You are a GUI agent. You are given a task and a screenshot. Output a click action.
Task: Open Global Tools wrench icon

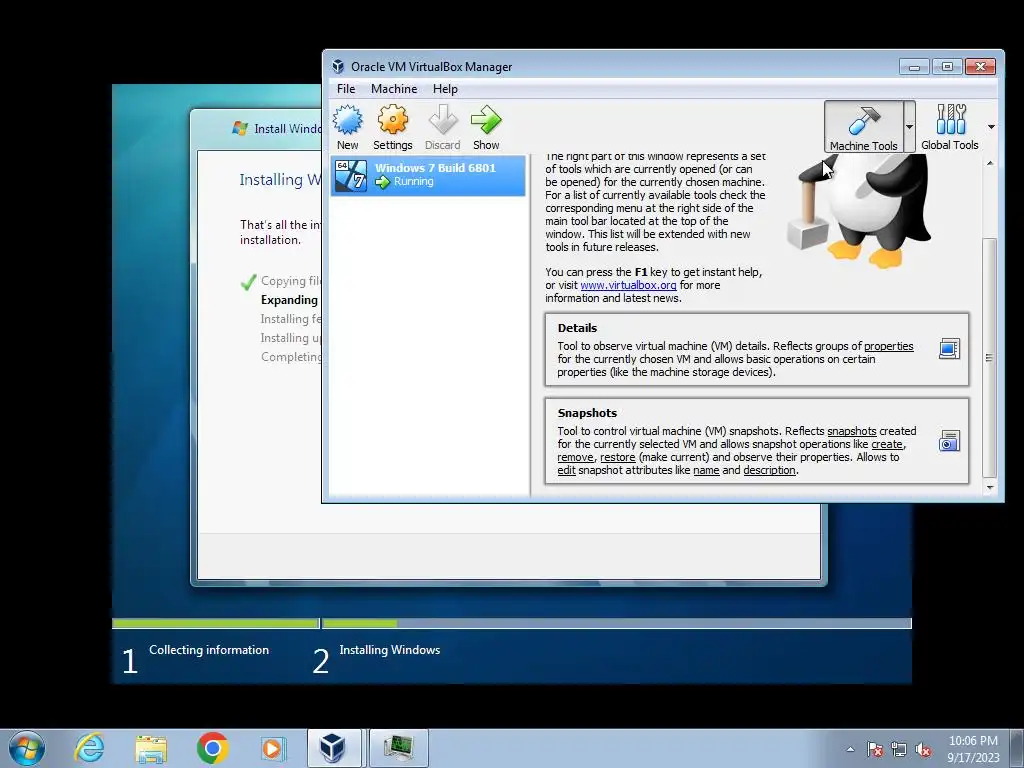[950, 120]
